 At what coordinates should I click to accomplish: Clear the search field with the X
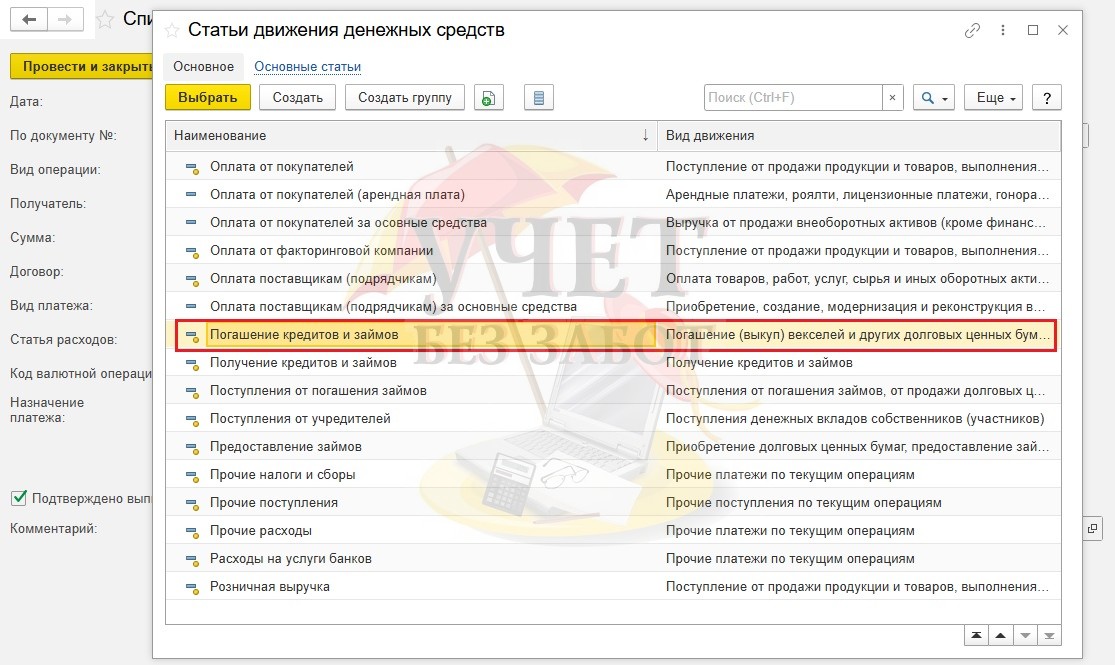(x=893, y=98)
